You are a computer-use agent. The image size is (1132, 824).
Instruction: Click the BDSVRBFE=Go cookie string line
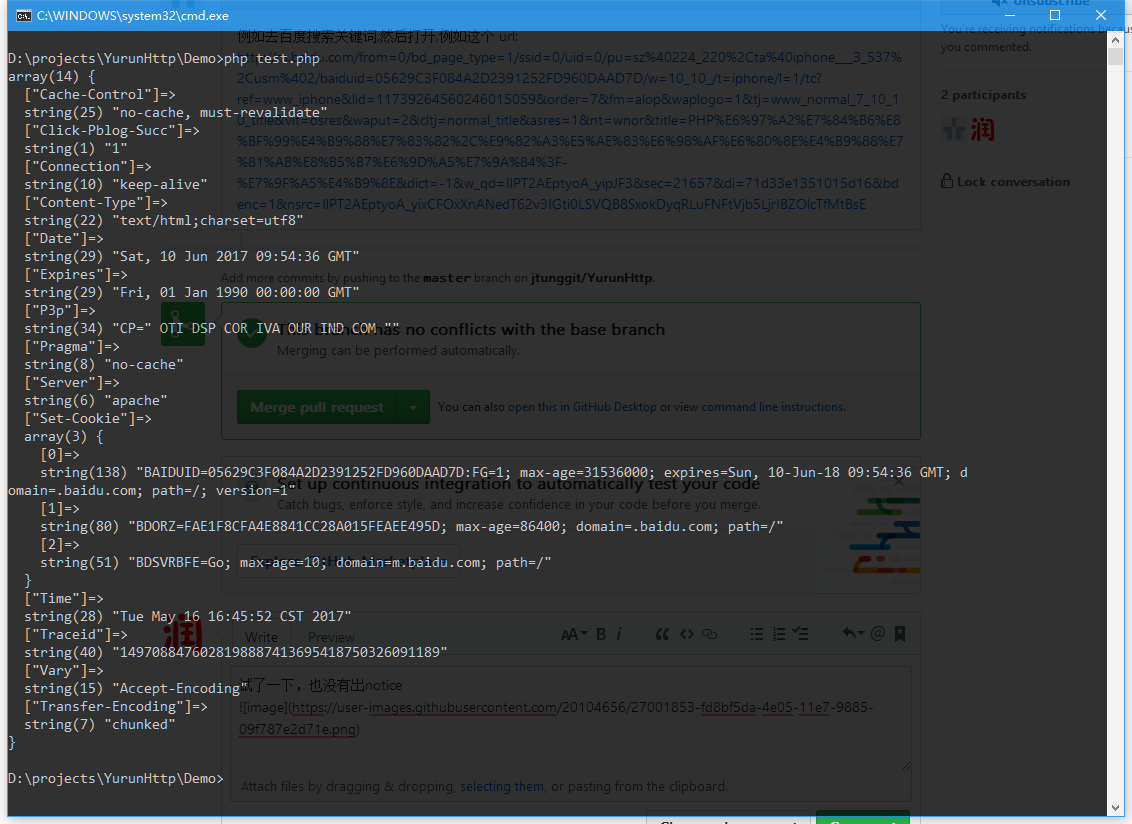(295, 563)
